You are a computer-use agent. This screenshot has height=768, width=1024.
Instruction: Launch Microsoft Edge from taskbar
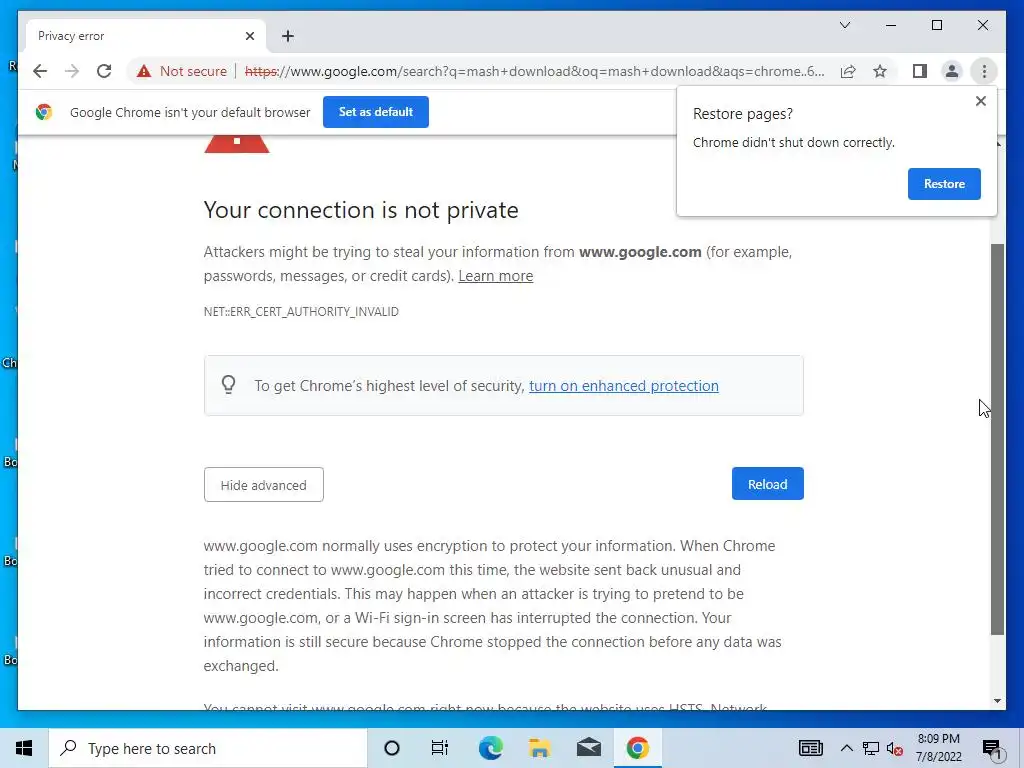[x=490, y=748]
